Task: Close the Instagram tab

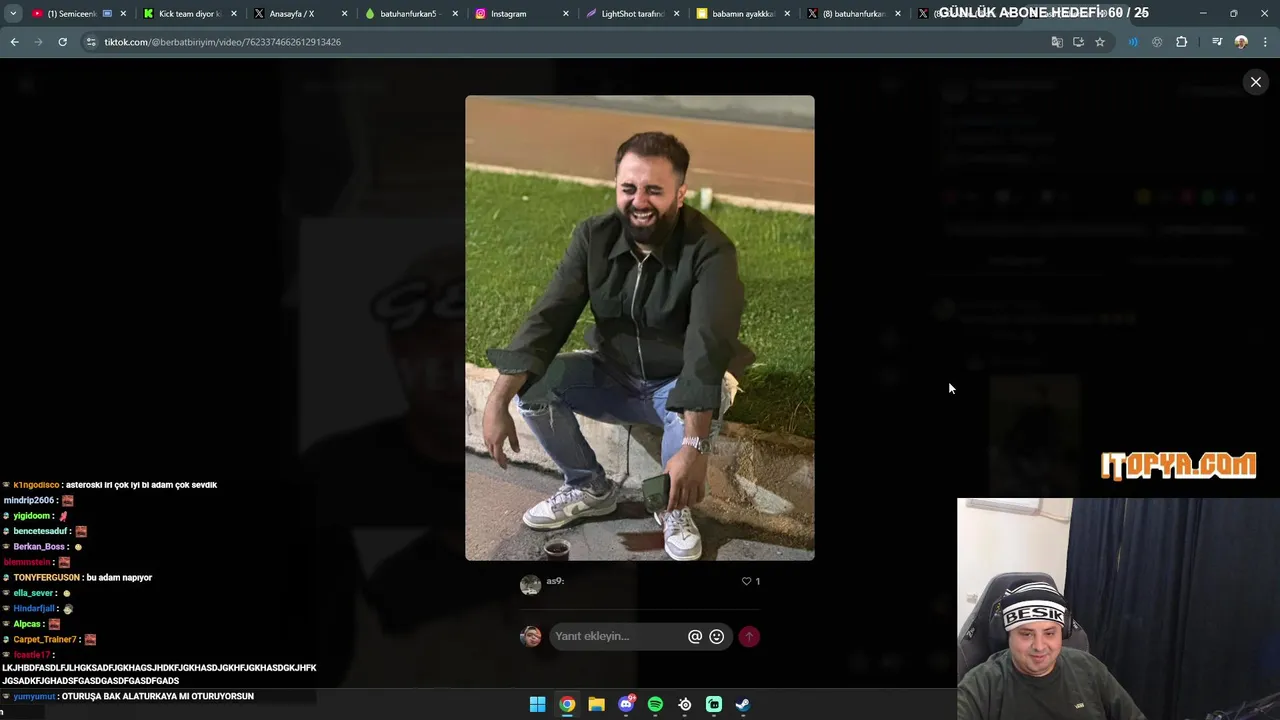Action: 566,14
